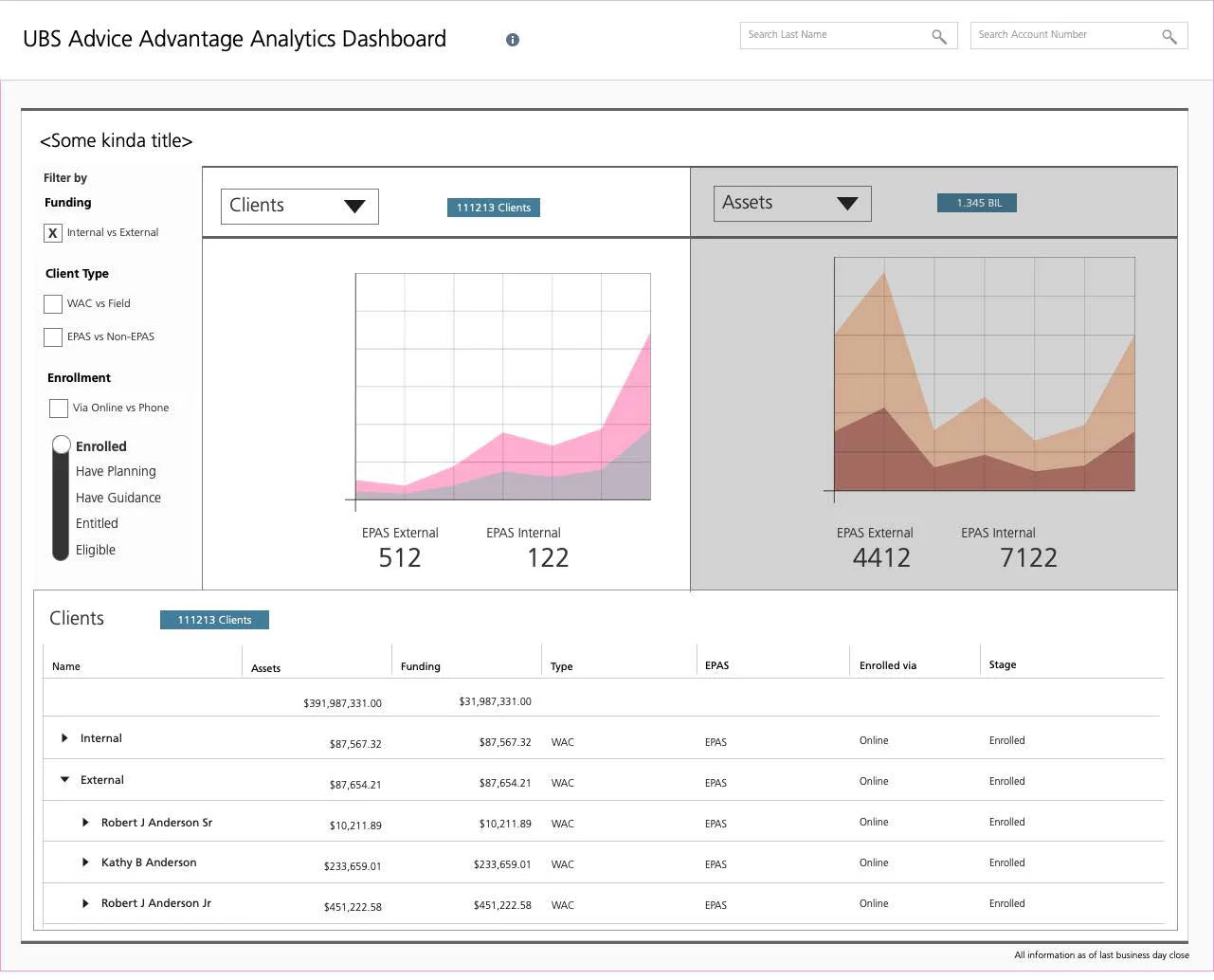
Task: Expand the Robert J Anderson Jr row
Action: pos(85,903)
